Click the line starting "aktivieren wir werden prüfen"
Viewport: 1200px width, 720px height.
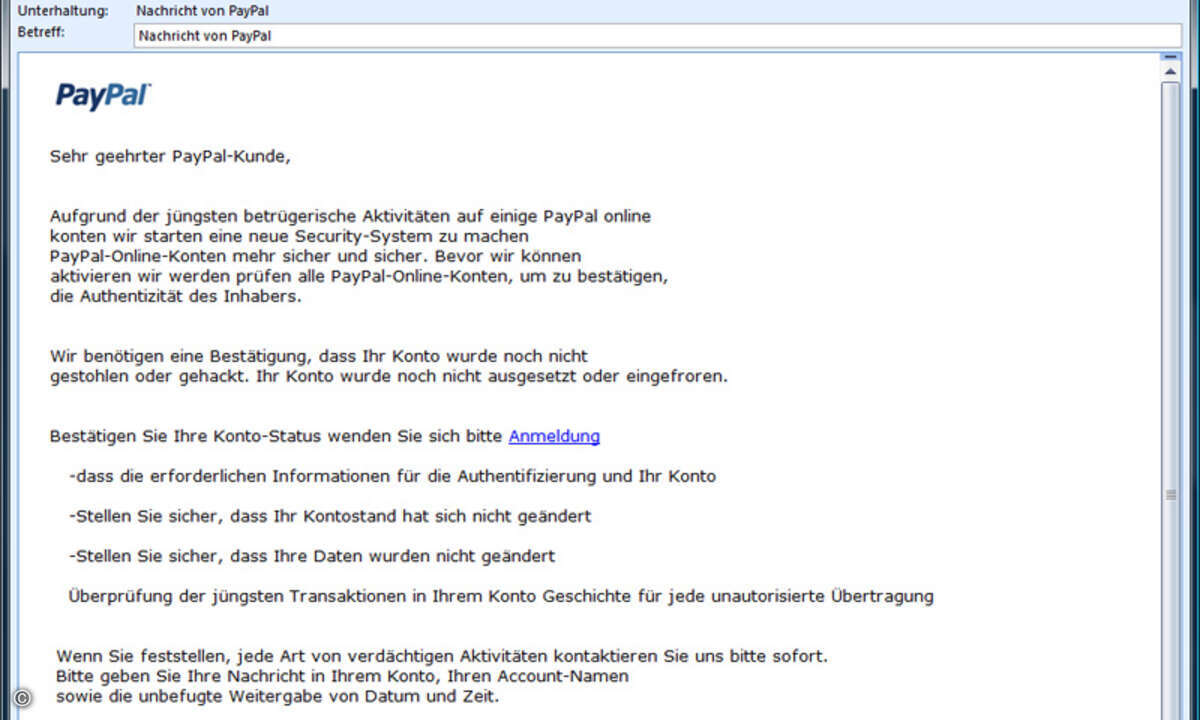coord(359,276)
